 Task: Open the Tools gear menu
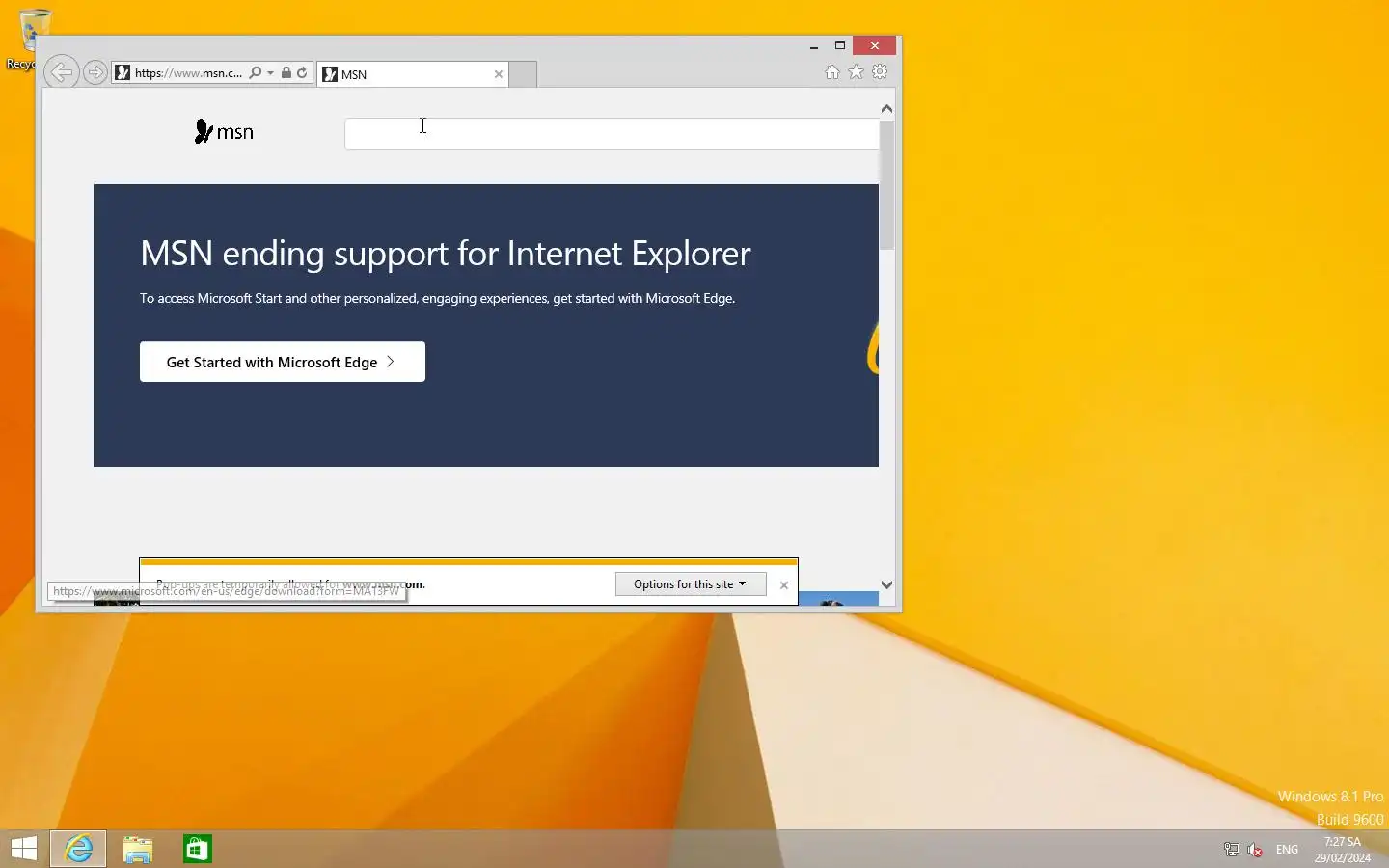tap(880, 72)
